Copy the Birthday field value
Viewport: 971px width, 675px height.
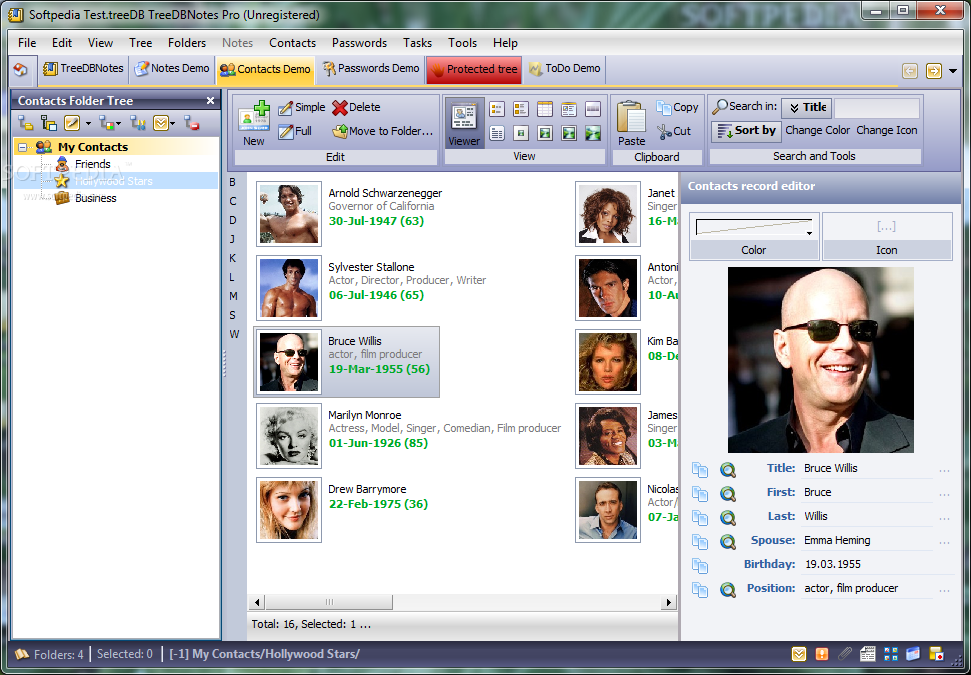700,566
